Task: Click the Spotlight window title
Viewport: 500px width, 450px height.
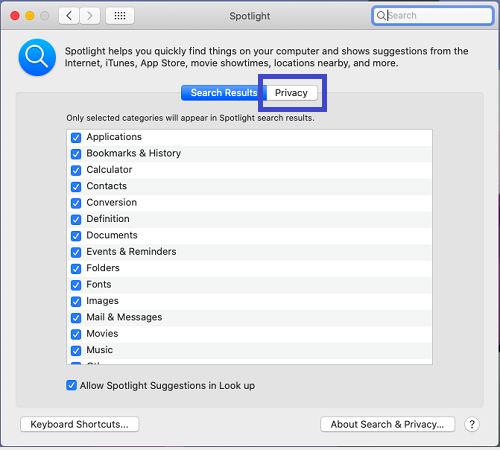Action: click(x=250, y=16)
